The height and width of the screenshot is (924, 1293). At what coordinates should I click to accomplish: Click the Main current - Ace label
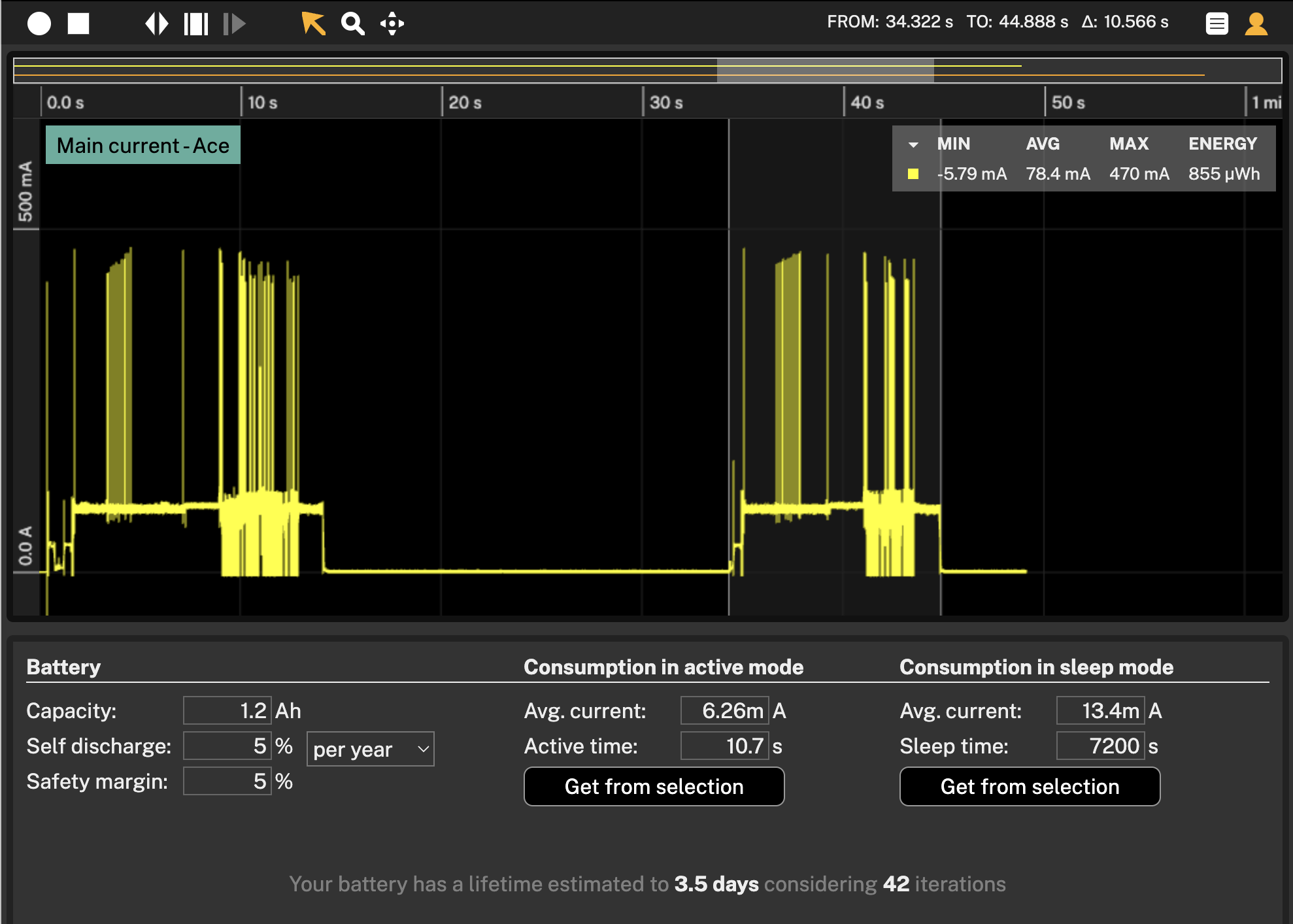point(143,145)
